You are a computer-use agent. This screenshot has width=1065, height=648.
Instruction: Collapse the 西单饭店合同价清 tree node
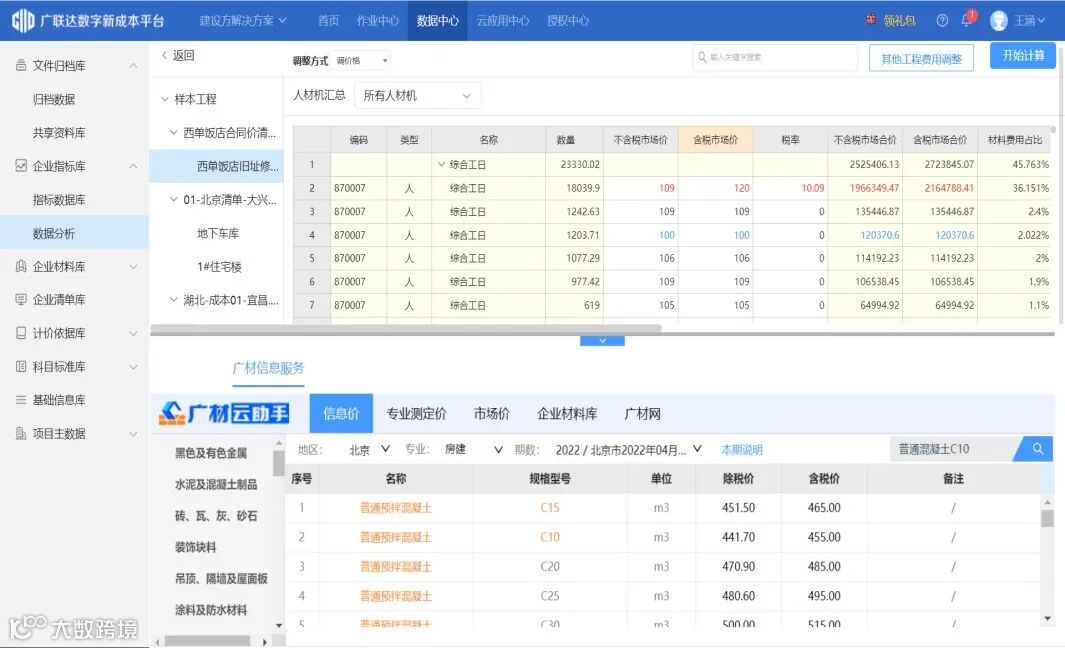[173, 132]
